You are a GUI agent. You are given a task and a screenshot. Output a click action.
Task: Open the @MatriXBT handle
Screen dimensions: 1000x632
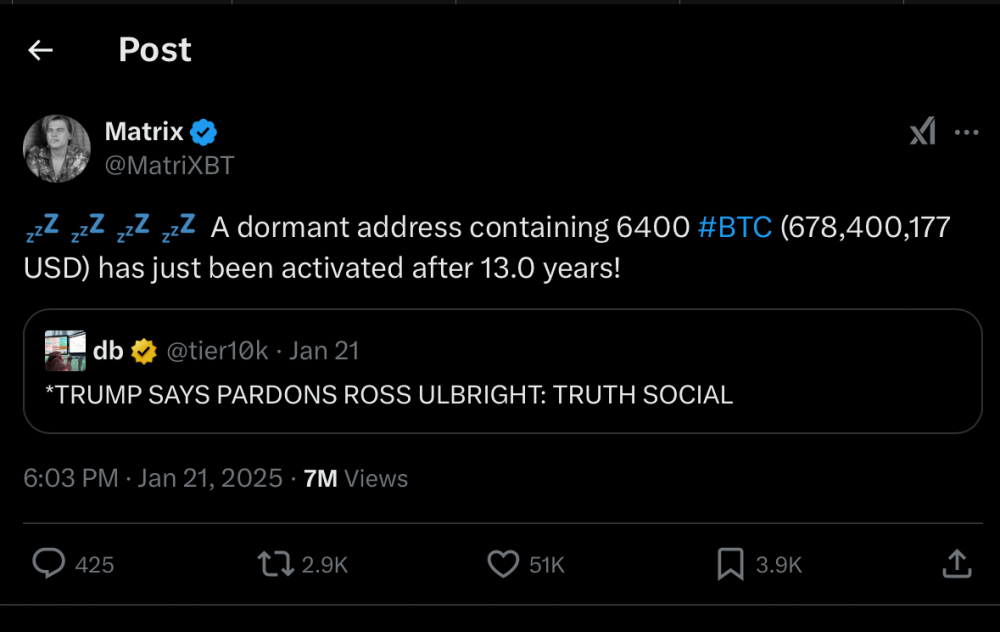[169, 165]
